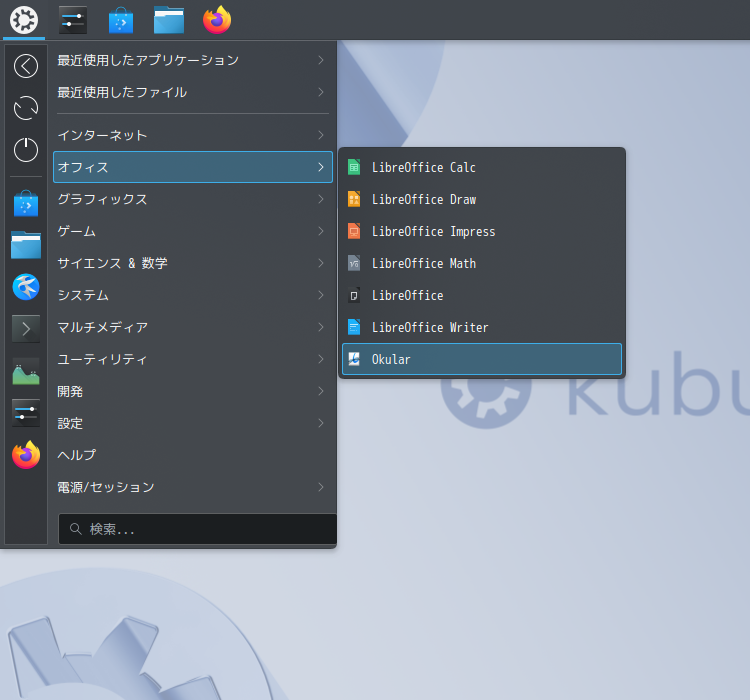The image size is (750, 700).
Task: Click the LibreOffice Calc green spreadsheet icon
Action: 354,167
